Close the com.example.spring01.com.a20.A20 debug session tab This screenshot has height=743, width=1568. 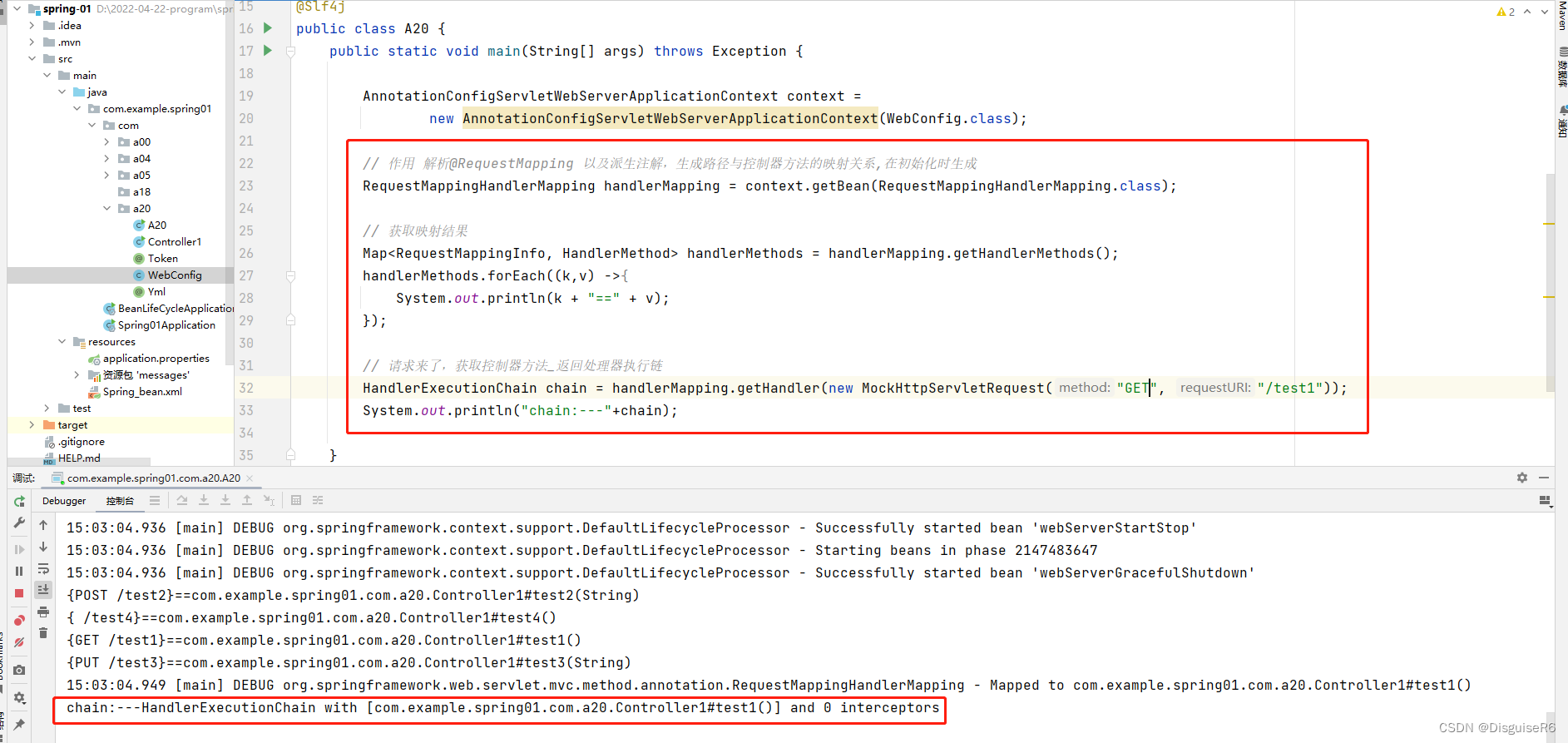pos(250,478)
